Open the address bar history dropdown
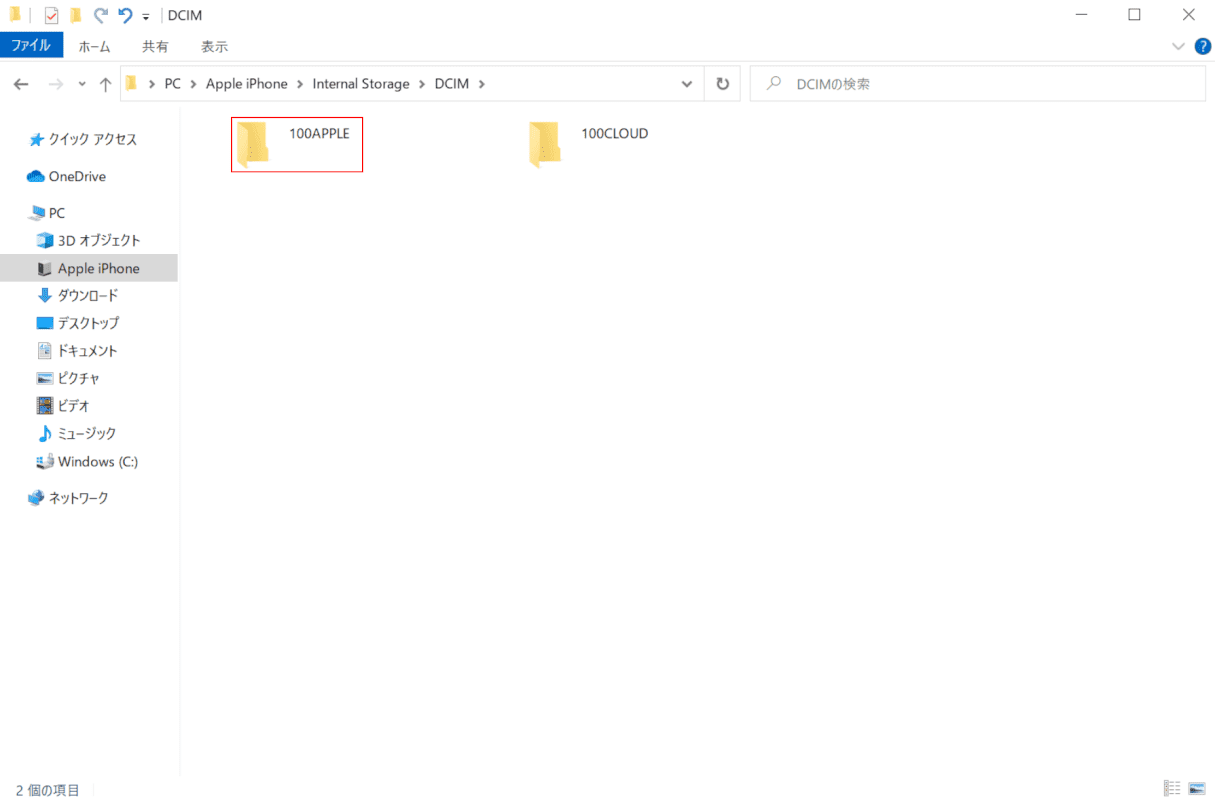The height and width of the screenshot is (800, 1215). [686, 84]
